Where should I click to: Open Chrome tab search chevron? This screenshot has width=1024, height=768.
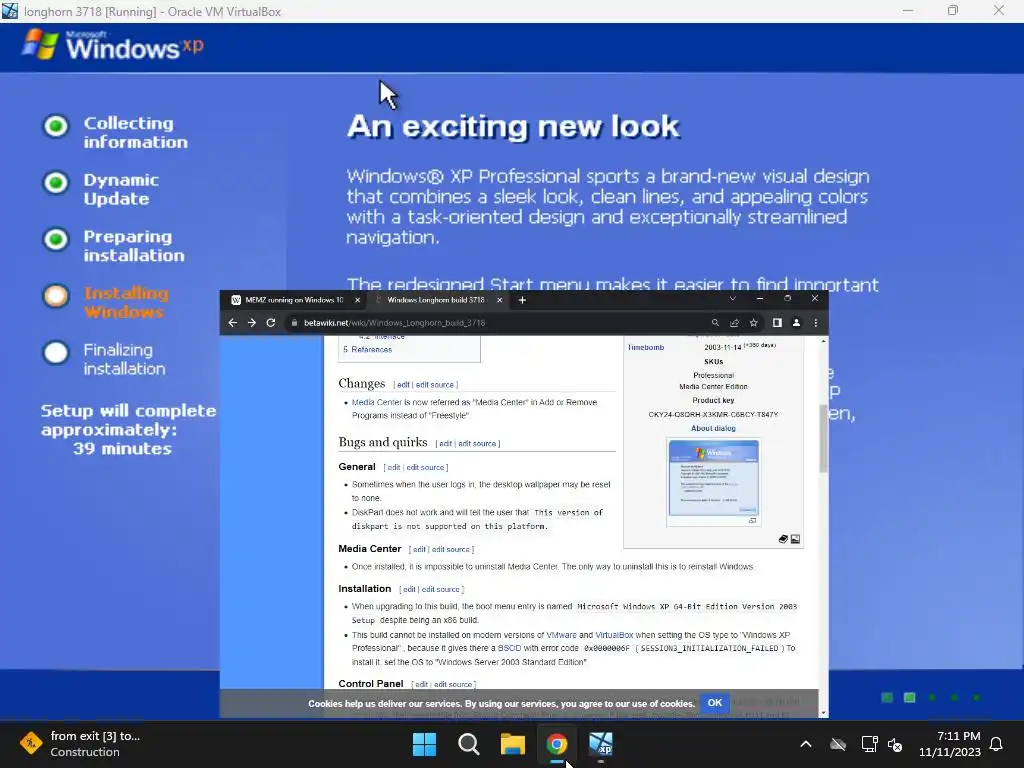[x=733, y=298]
